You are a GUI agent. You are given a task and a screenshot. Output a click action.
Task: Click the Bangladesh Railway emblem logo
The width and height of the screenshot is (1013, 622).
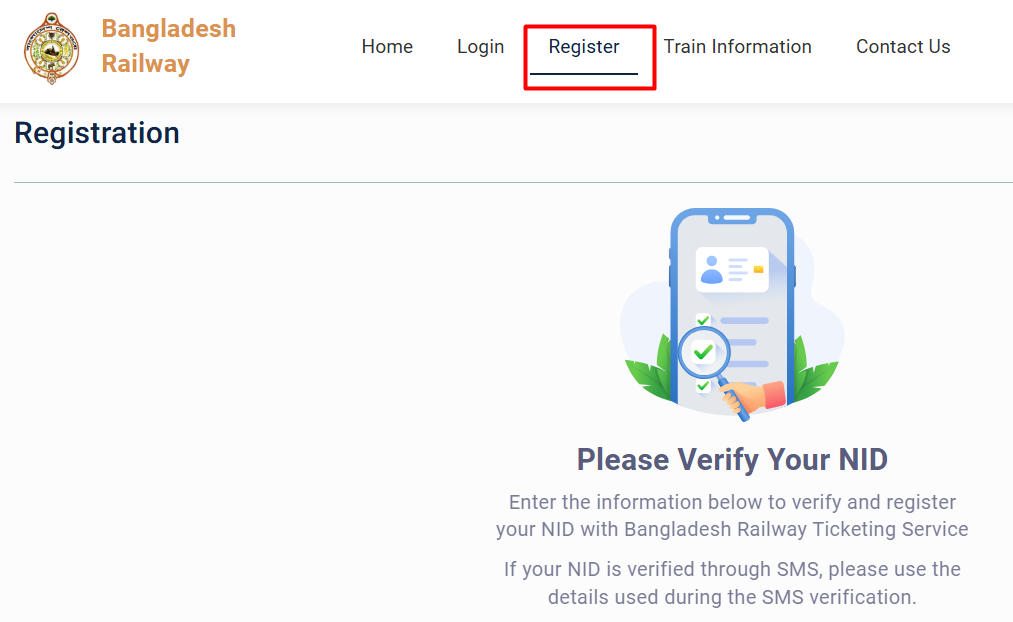[52, 47]
